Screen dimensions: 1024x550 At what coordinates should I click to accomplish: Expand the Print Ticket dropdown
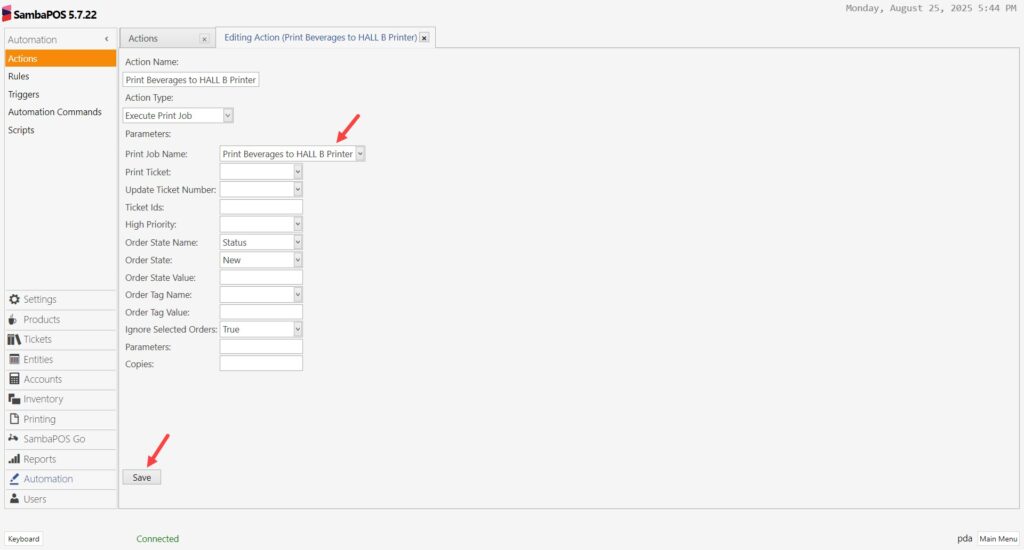tap(298, 172)
